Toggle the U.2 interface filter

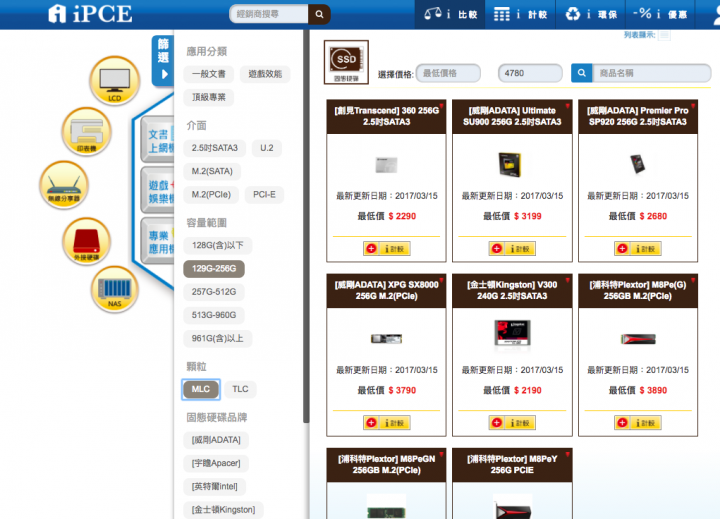(267, 148)
